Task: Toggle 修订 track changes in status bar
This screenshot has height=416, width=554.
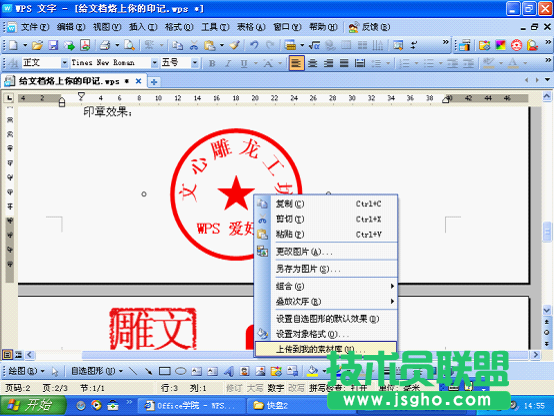Action: click(x=234, y=388)
